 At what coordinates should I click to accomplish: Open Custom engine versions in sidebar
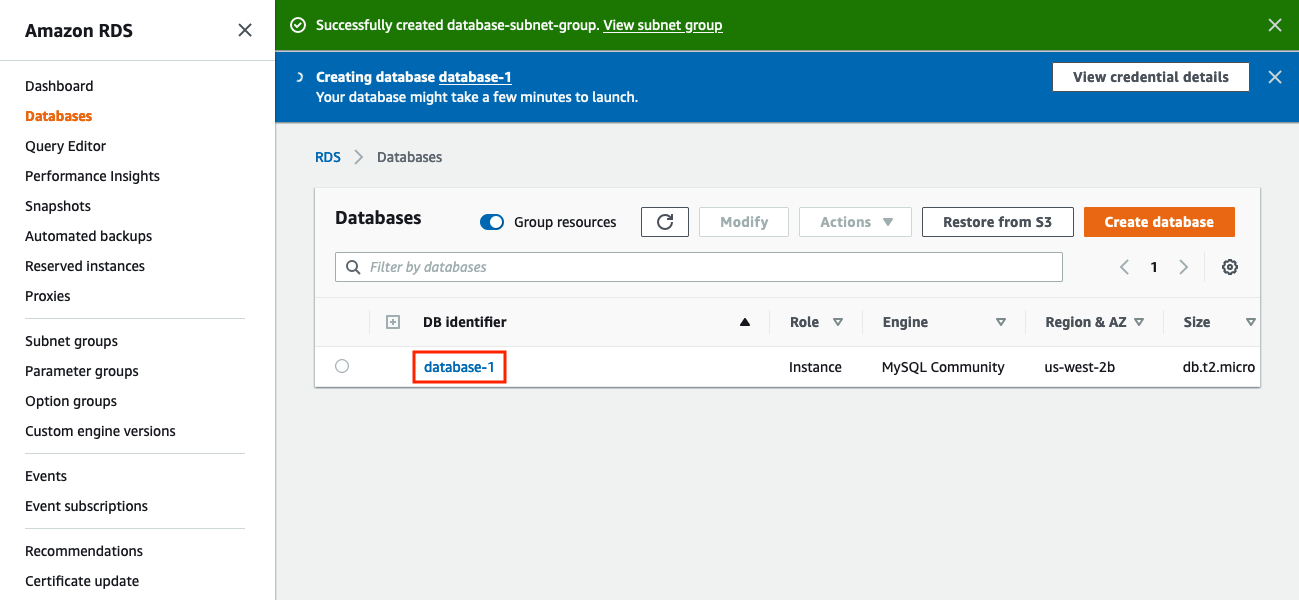[100, 431]
